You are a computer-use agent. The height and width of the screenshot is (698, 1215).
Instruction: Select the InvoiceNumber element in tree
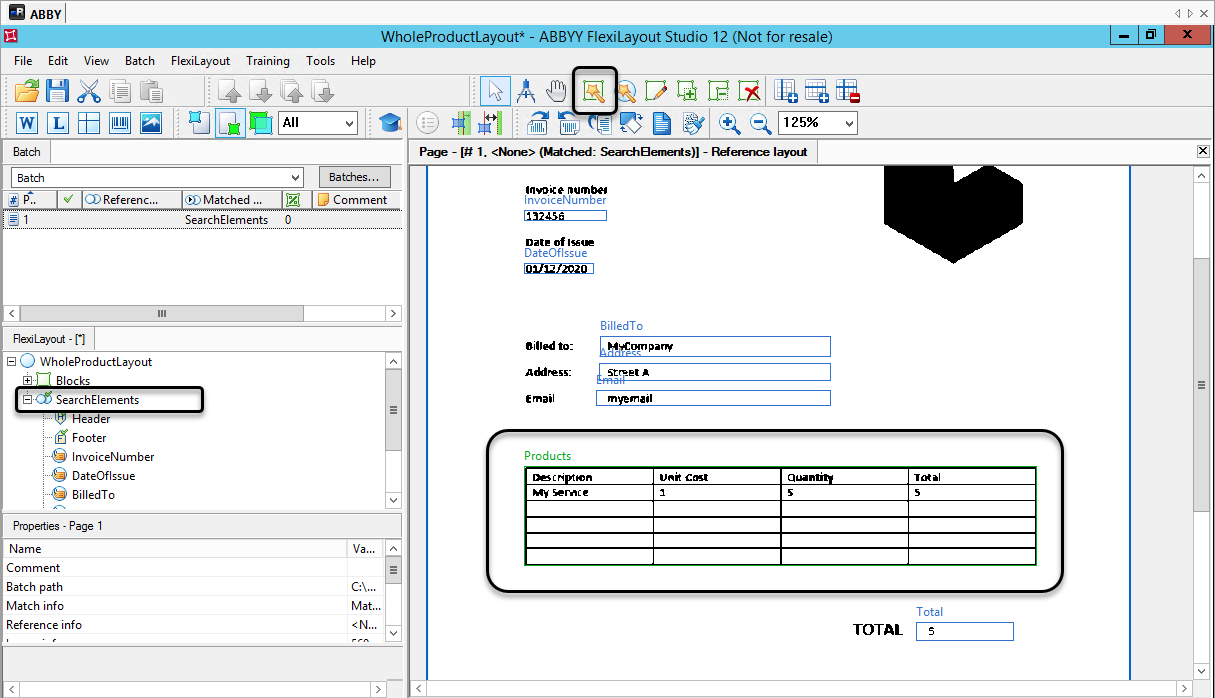pyautogui.click(x=113, y=457)
